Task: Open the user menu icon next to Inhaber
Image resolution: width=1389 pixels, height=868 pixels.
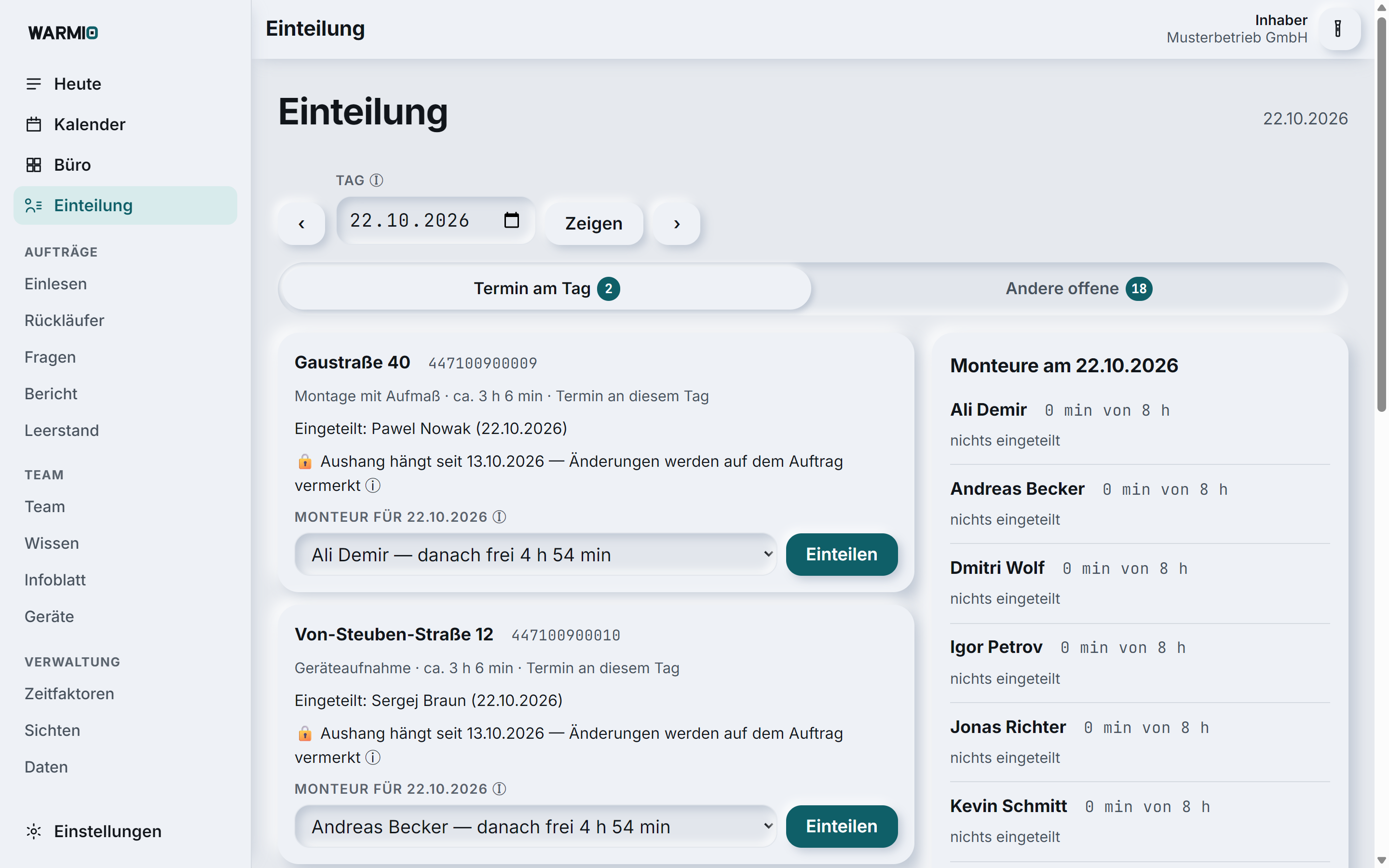Action: click(1338, 29)
